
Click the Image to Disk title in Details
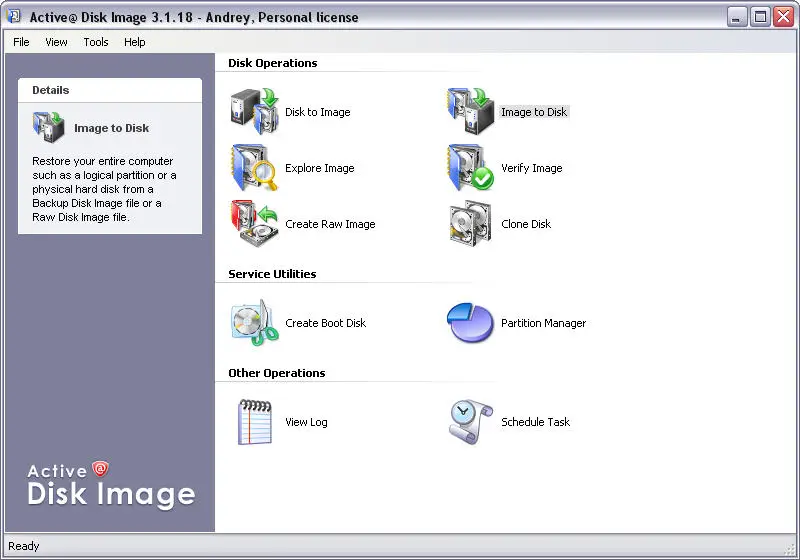[x=111, y=128]
